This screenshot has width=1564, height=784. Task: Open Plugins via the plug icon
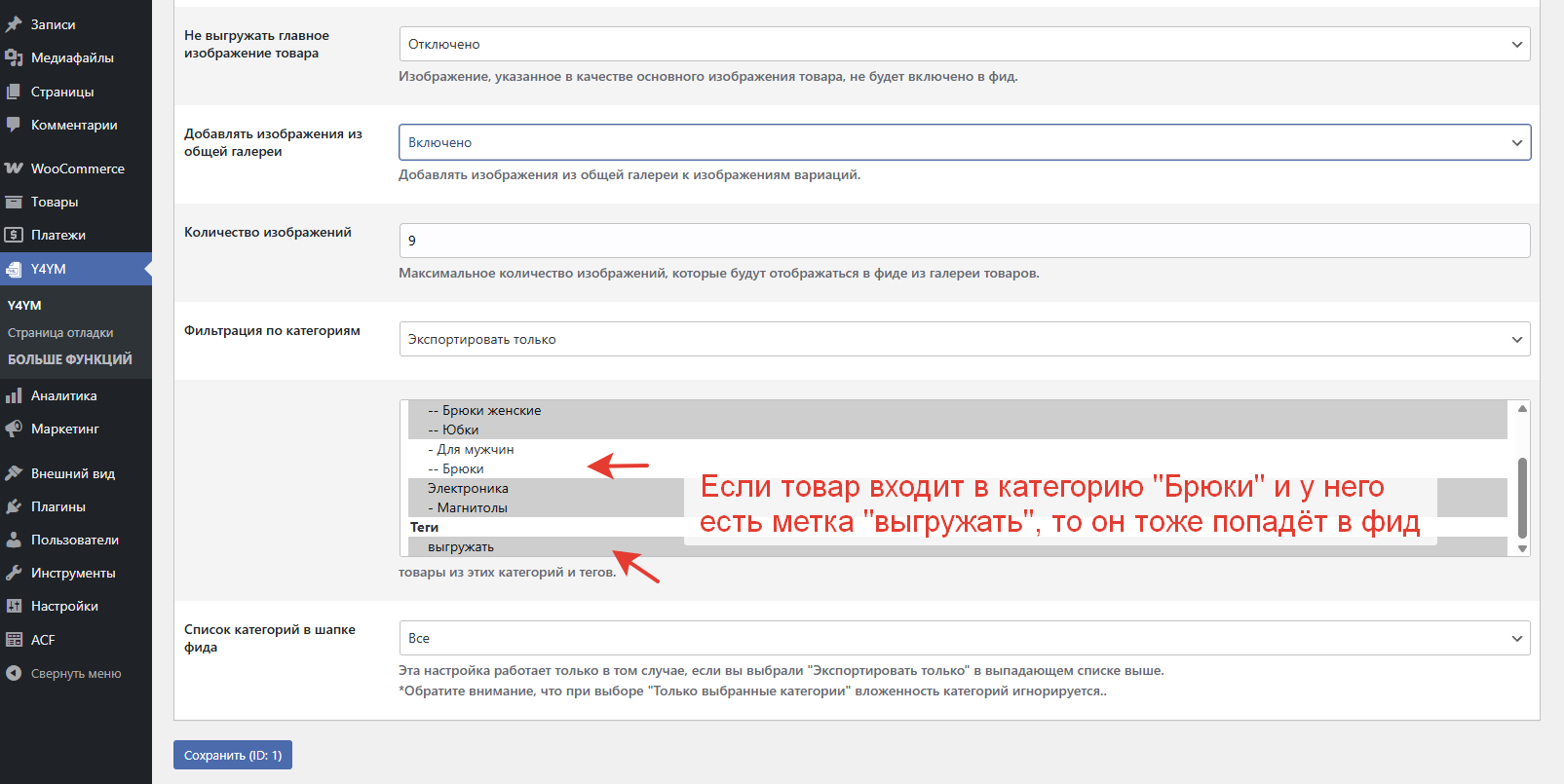click(x=14, y=506)
